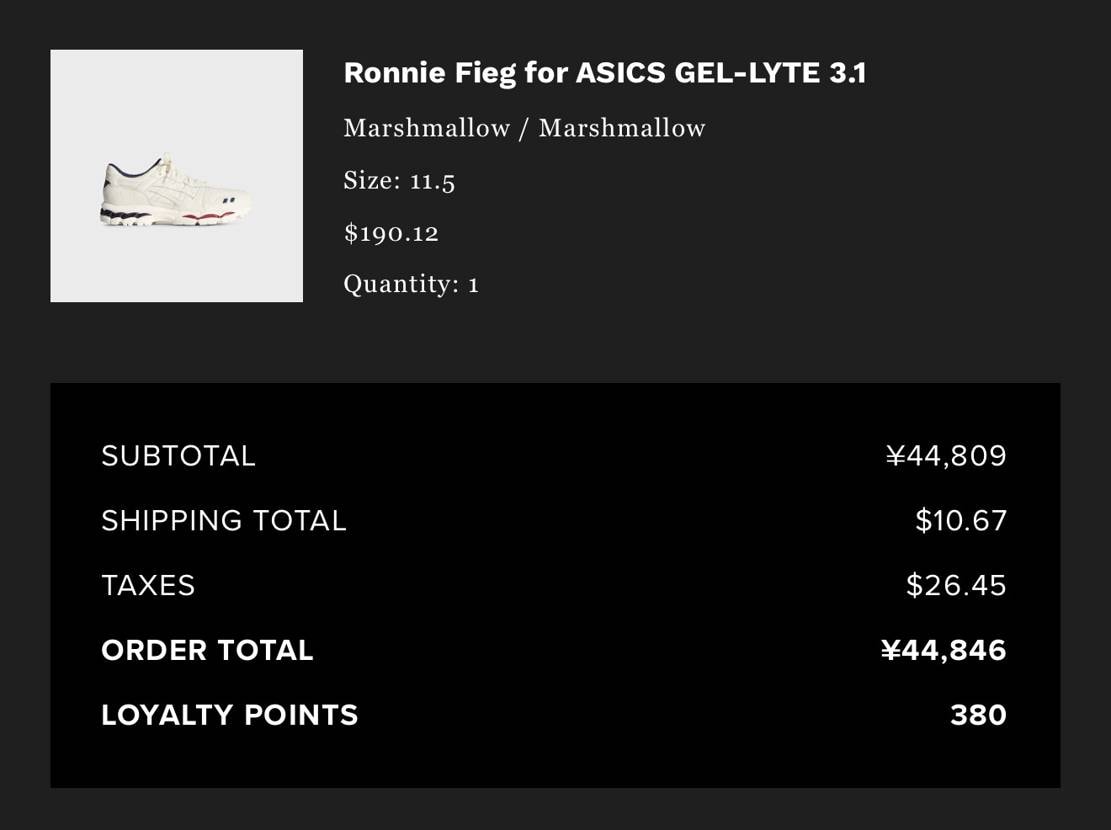Click the Quantity: 1 text
1111x830 pixels.
(411, 284)
